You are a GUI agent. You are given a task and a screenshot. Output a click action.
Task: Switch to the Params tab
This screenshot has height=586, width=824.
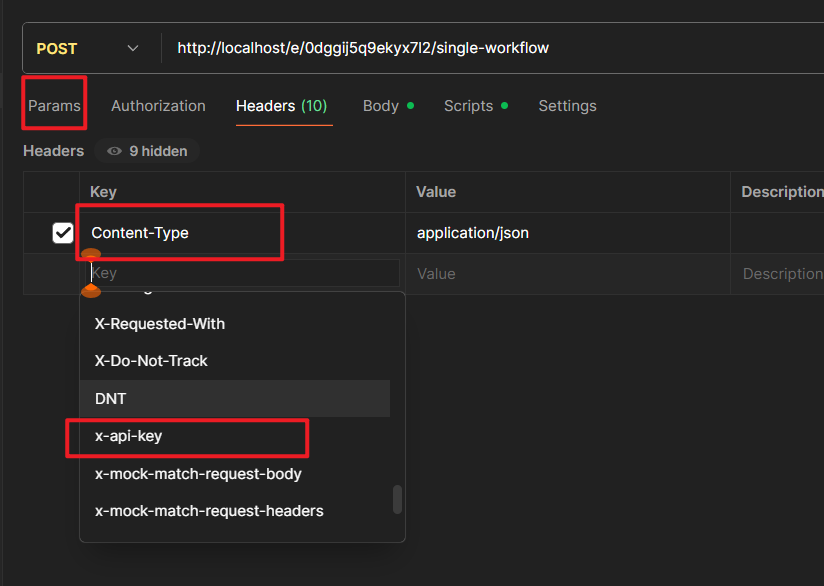[54, 106]
